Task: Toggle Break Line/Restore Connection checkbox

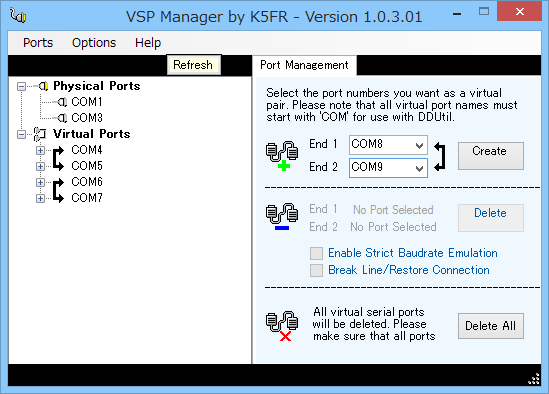Action: point(316,270)
